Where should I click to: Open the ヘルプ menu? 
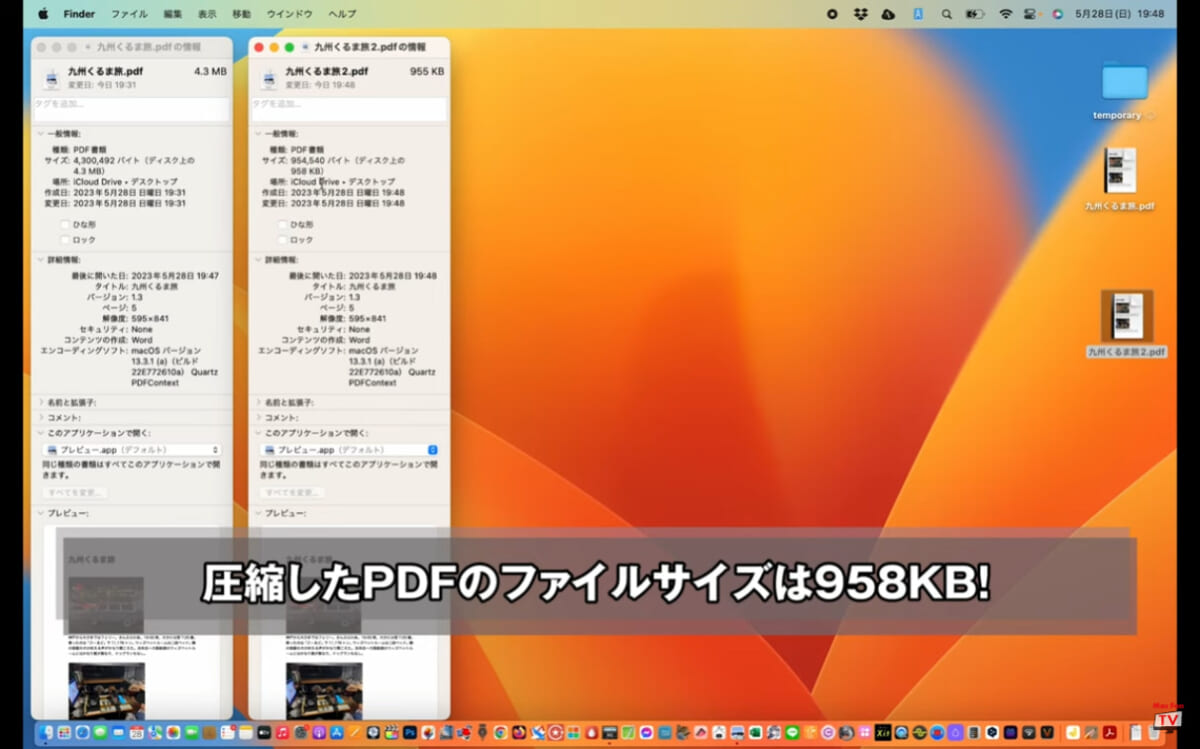[342, 14]
